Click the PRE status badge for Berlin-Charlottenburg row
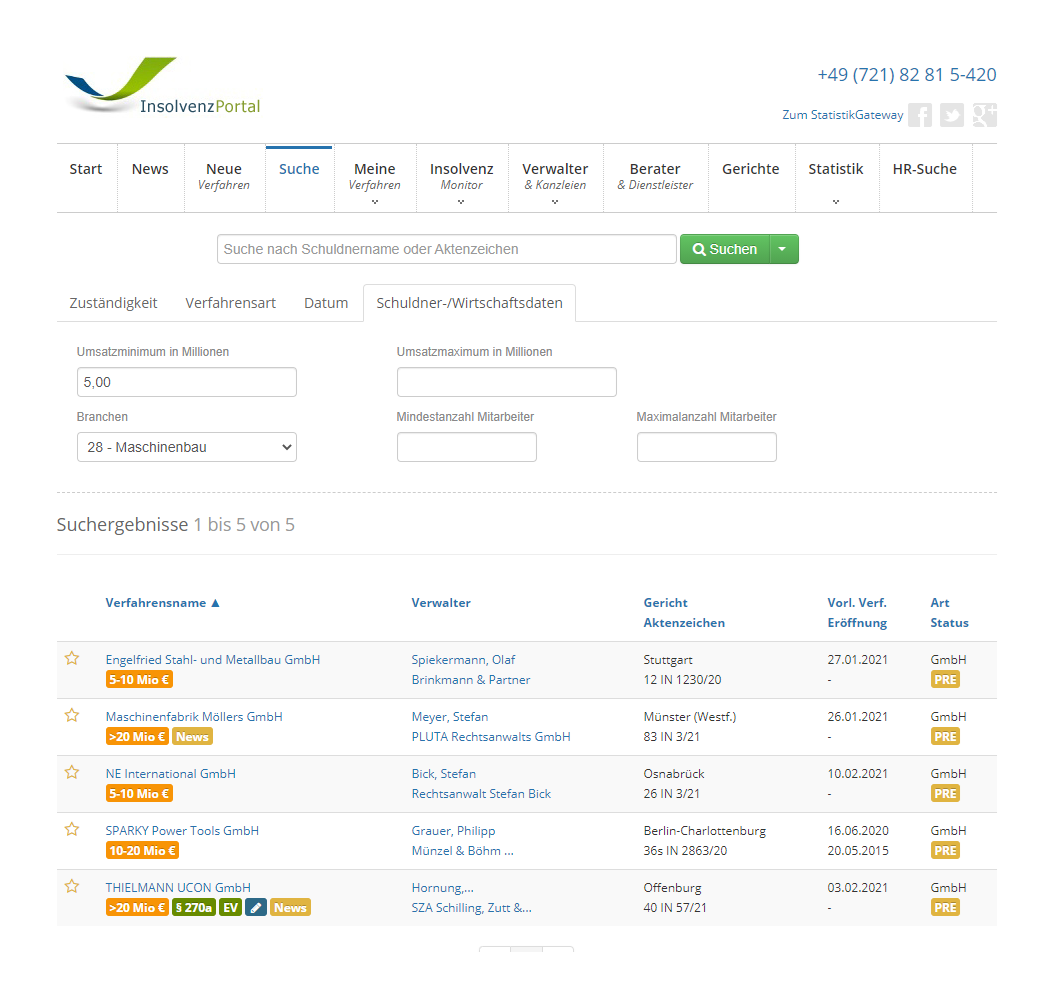Image resolution: width=1054 pixels, height=983 pixels. (x=945, y=851)
